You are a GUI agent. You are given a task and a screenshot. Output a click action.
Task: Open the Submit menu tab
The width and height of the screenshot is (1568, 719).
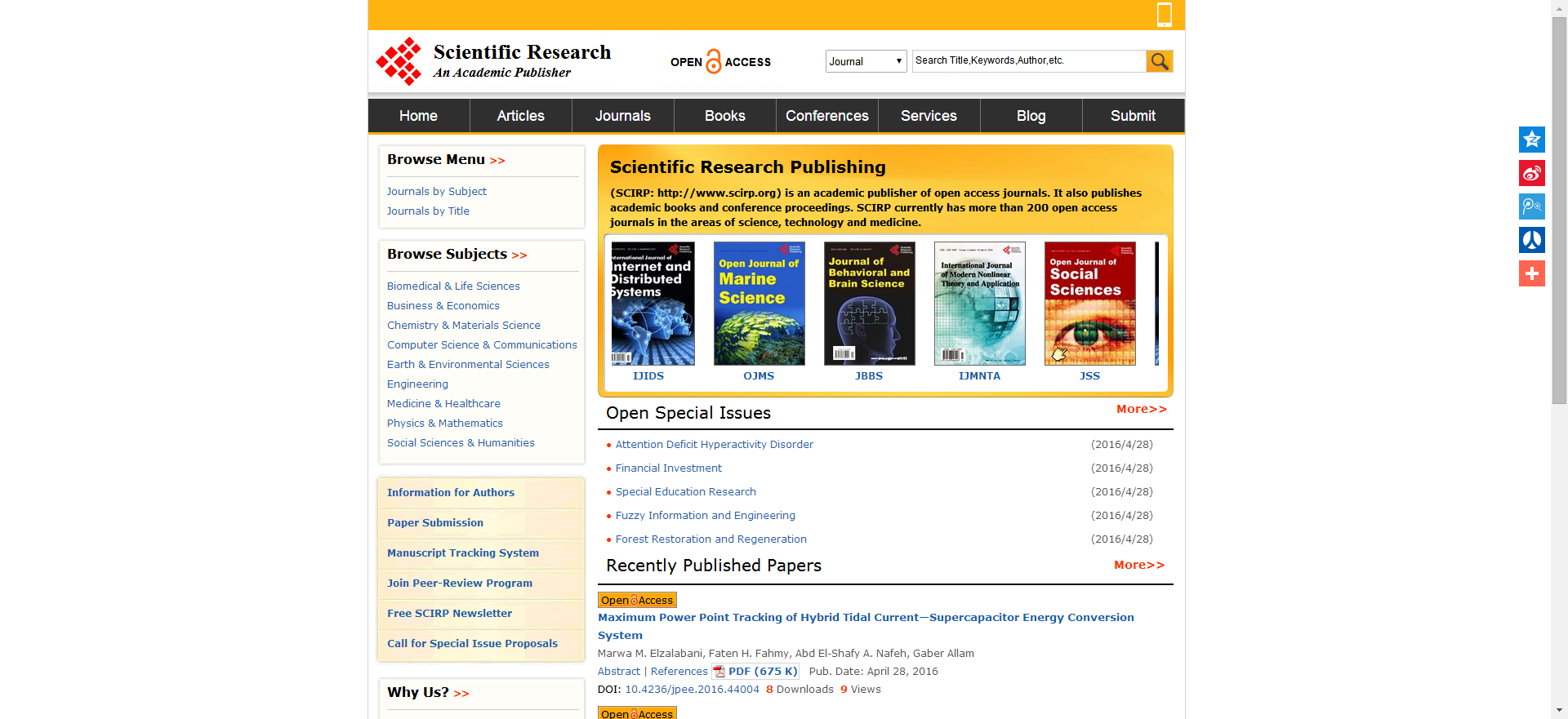click(x=1134, y=116)
